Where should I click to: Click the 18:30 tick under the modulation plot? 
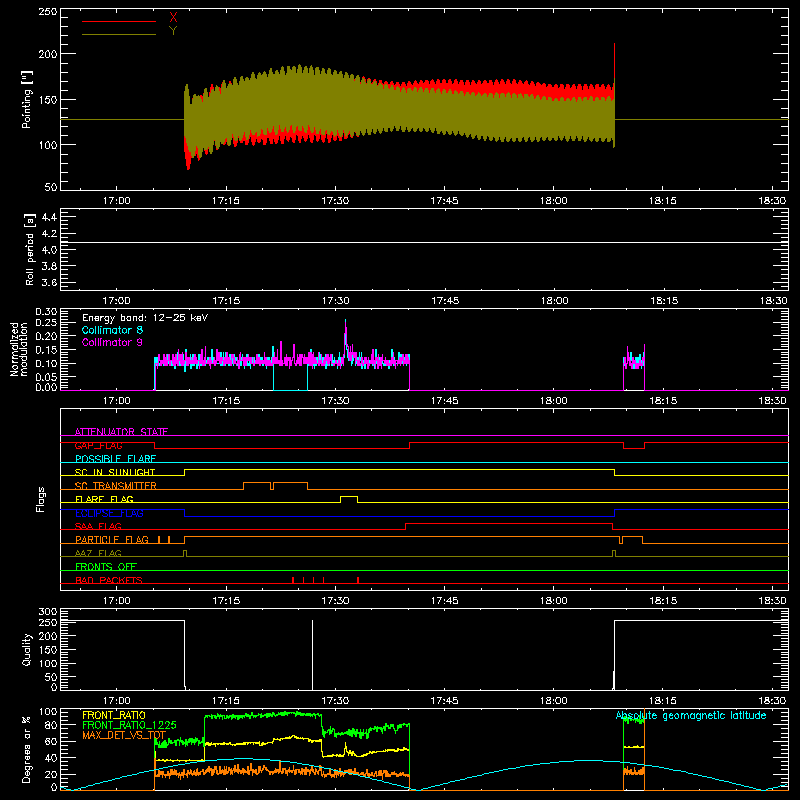pyautogui.click(x=772, y=401)
